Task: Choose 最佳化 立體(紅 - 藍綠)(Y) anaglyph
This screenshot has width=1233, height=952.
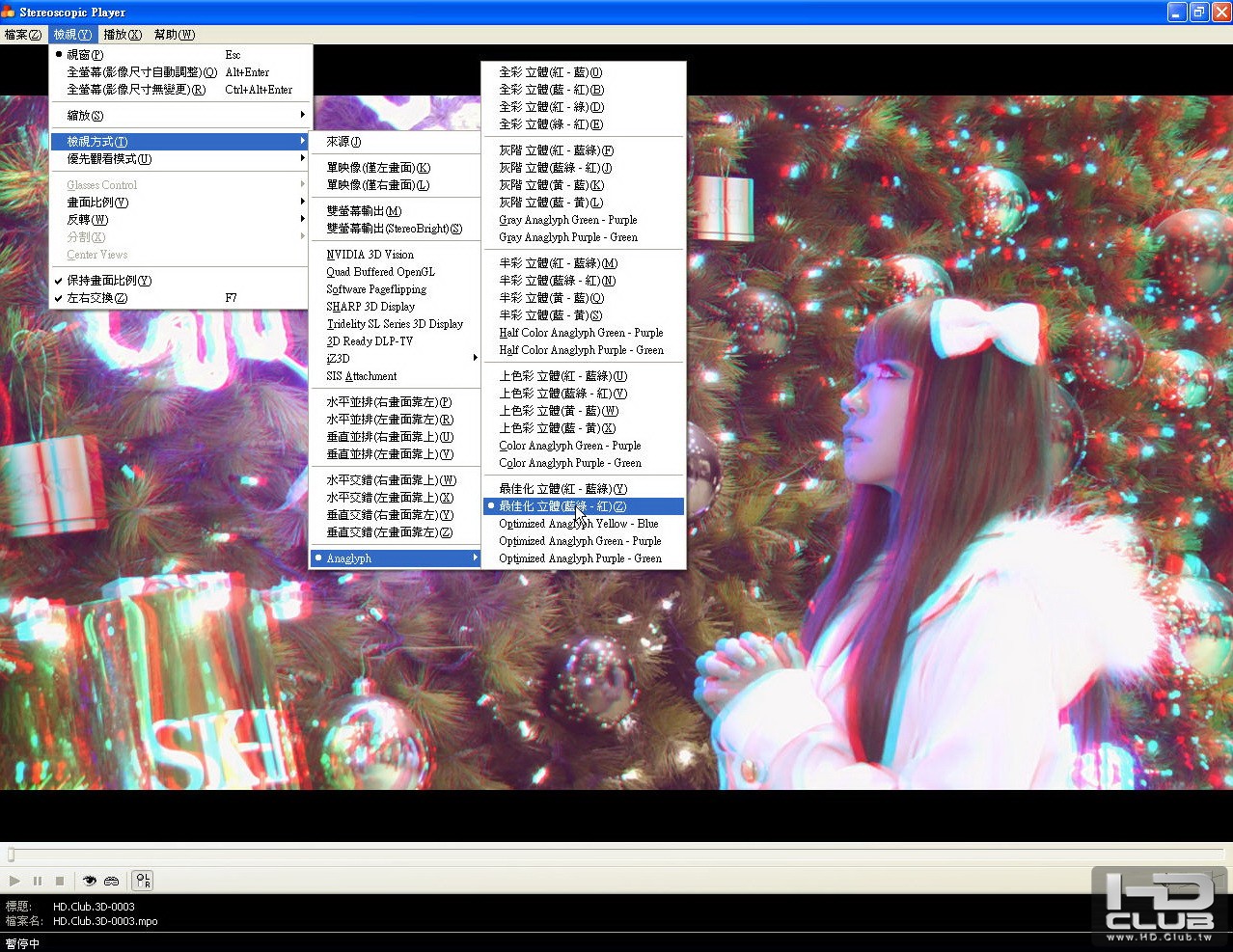Action: (584, 489)
